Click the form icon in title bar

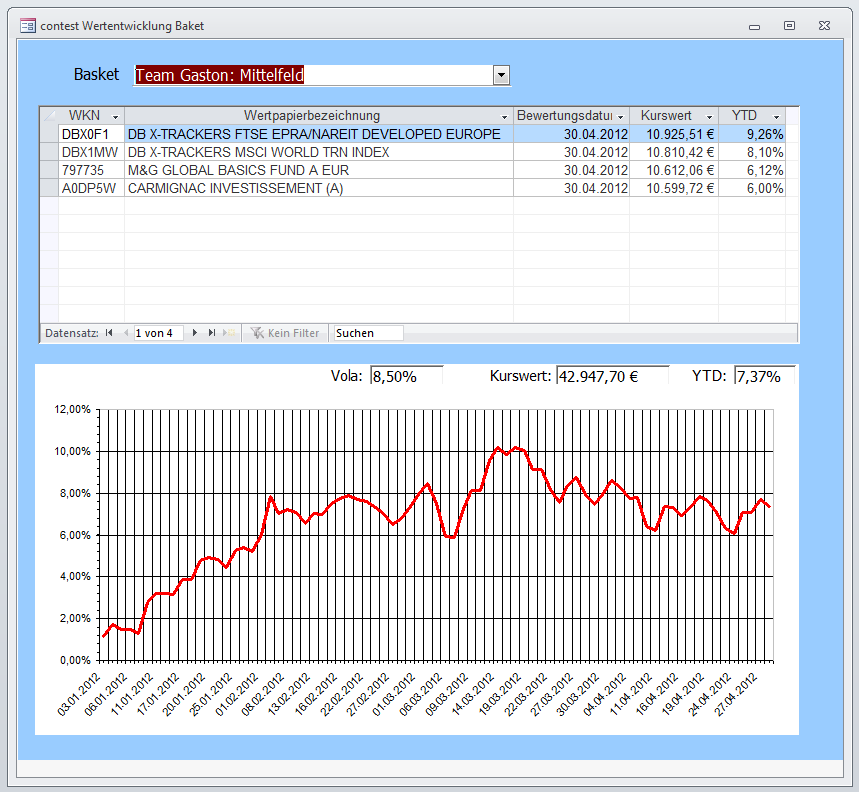[27, 26]
